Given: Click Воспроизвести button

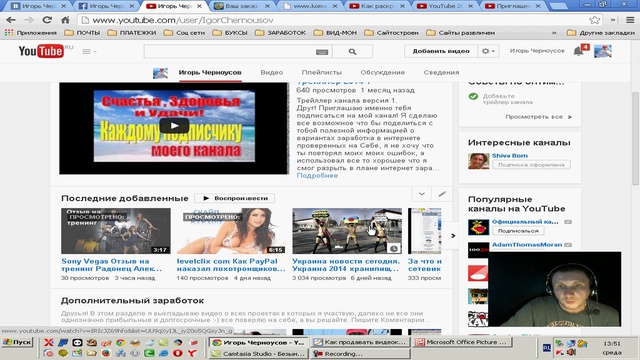Looking at the screenshot, I should tap(235, 198).
